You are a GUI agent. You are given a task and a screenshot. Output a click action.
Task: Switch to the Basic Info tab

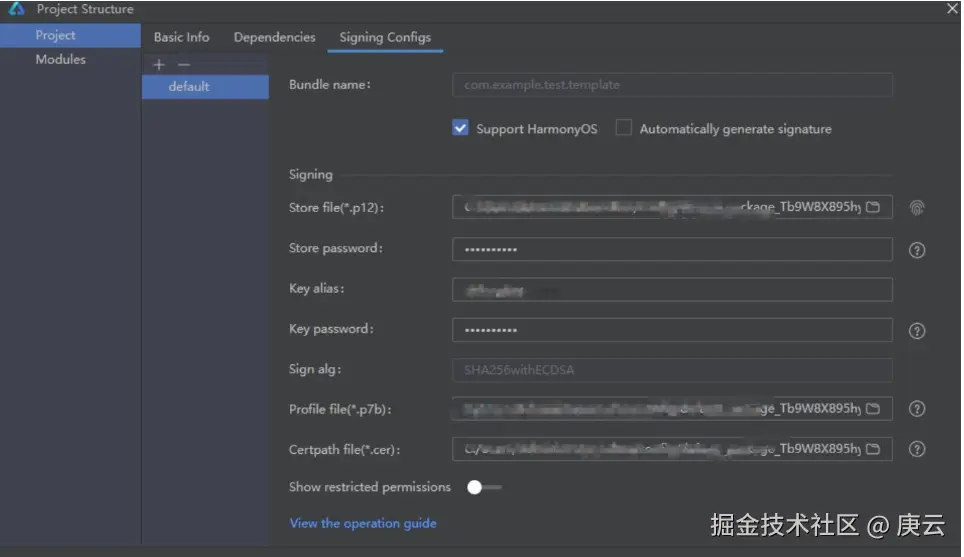click(181, 37)
